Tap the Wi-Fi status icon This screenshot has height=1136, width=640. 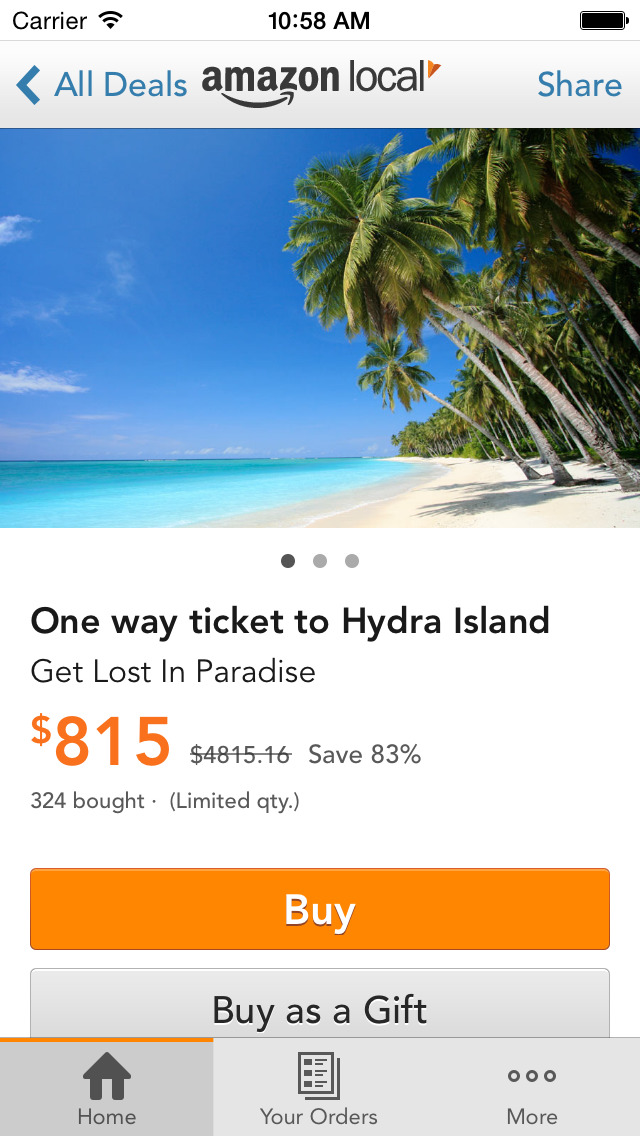click(x=111, y=19)
